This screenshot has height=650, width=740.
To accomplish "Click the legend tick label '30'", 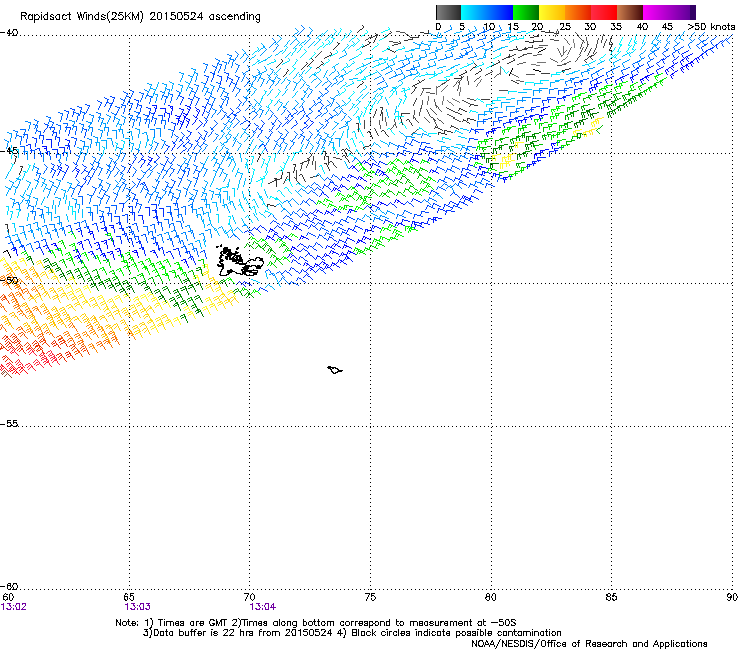I will (590, 27).
